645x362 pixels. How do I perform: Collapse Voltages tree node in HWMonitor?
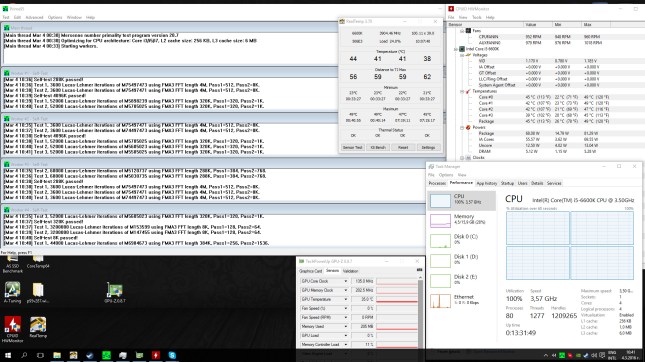462,55
